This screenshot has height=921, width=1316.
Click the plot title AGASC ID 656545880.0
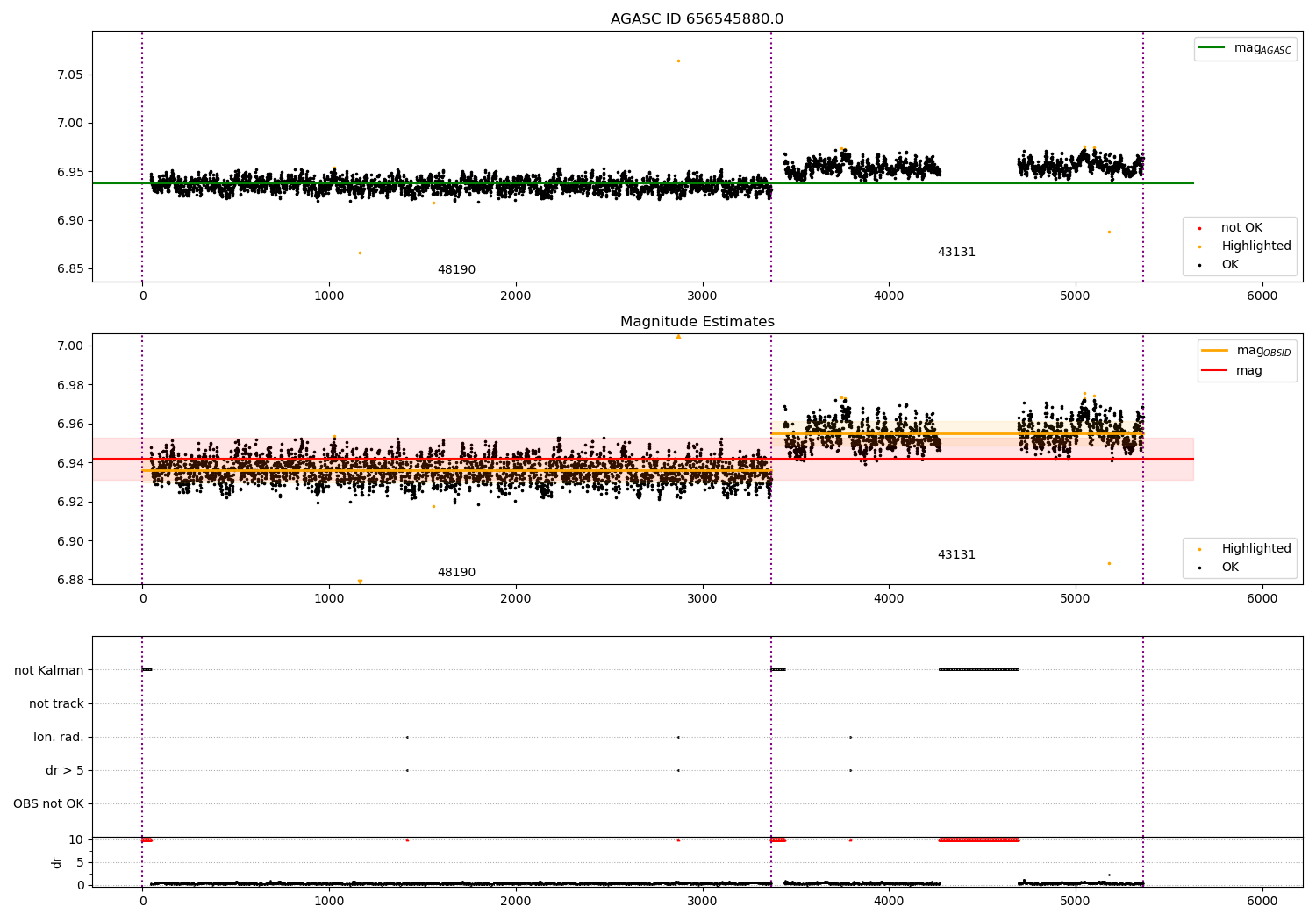[x=697, y=19]
